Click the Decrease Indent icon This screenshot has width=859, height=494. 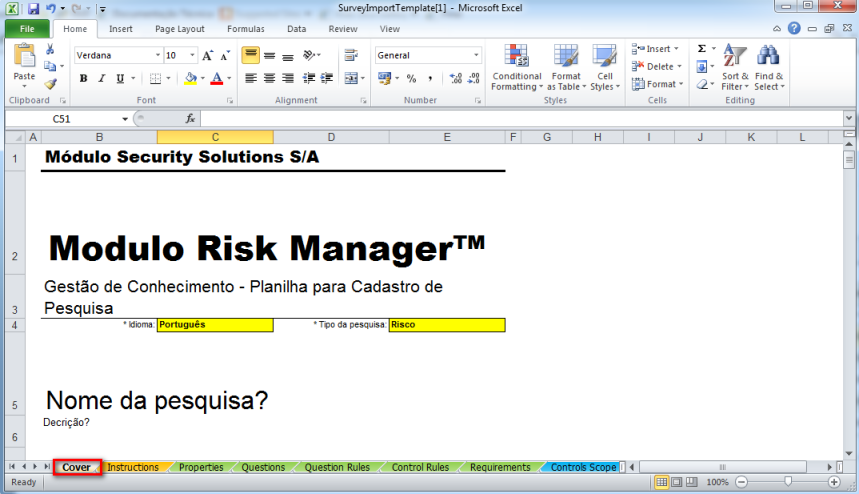309,78
